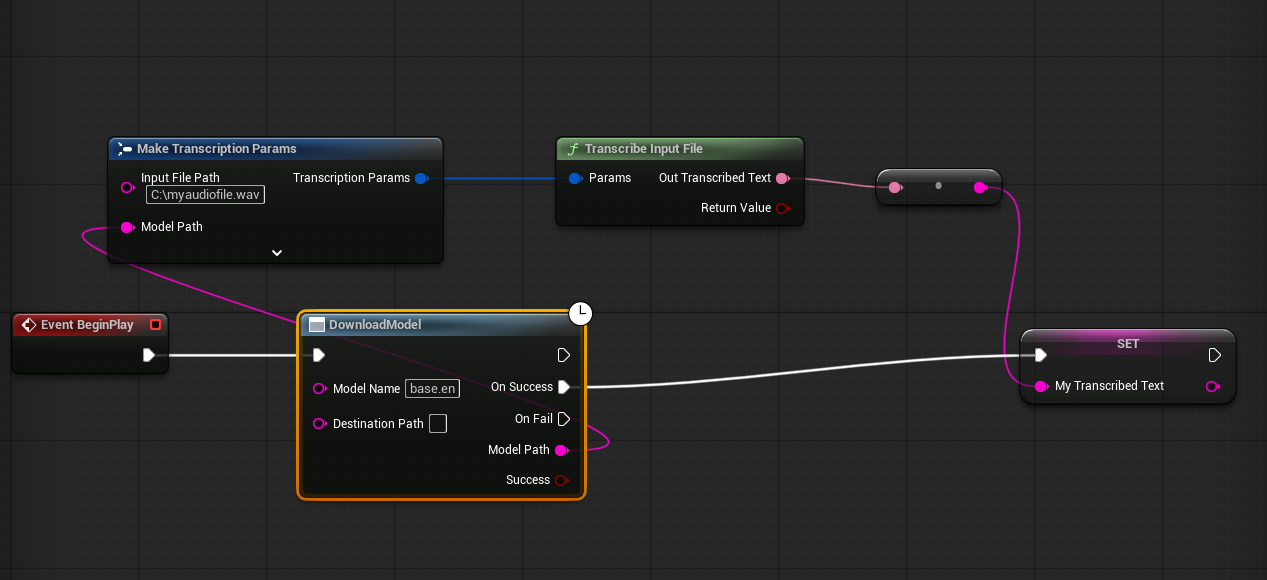Viewport: 1267px width, 580px height.
Task: Click the Return Value boolean pin
Action: click(x=782, y=208)
